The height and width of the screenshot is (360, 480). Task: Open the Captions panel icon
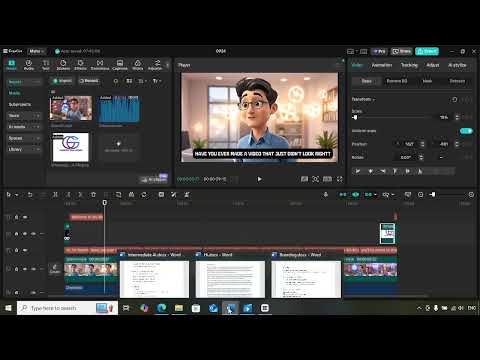(x=120, y=65)
